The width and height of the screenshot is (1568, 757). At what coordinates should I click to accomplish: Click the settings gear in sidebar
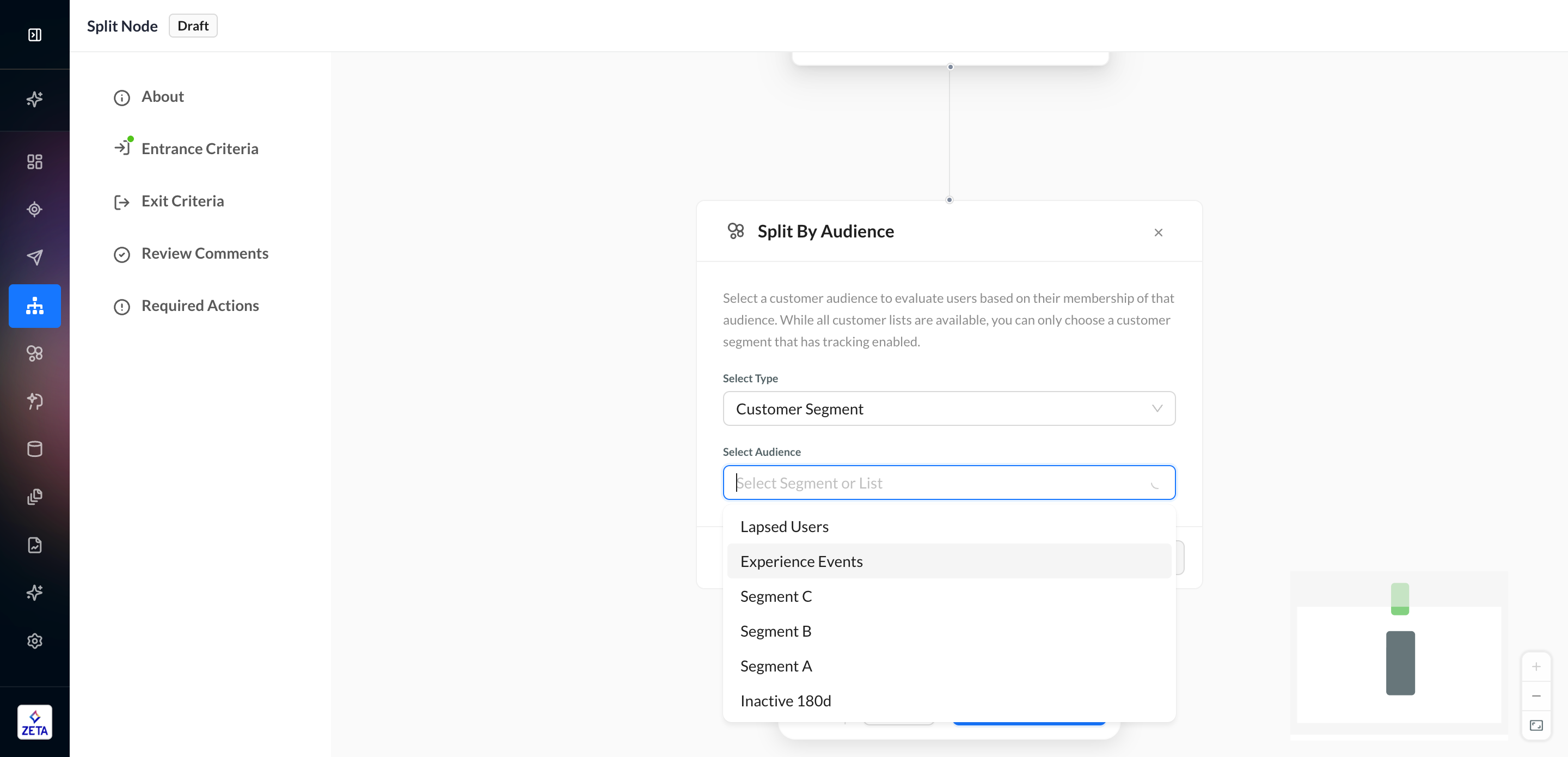pos(35,640)
